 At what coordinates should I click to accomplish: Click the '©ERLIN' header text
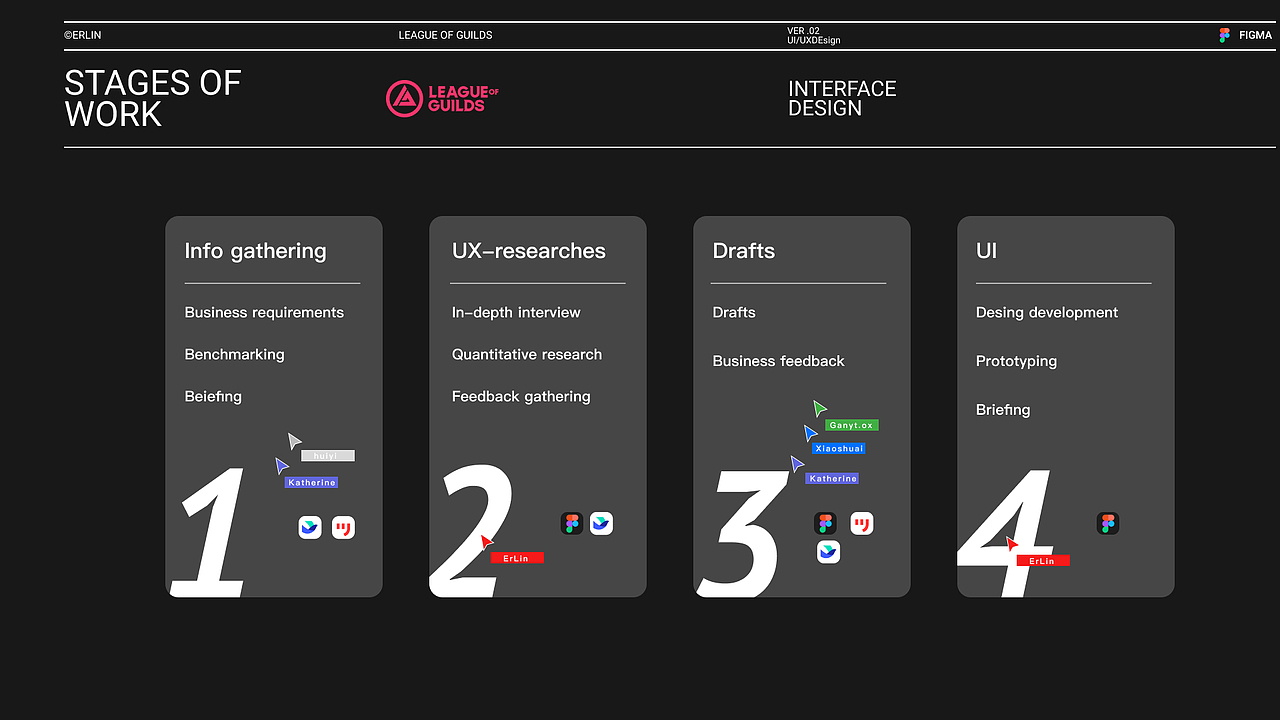(x=82, y=35)
